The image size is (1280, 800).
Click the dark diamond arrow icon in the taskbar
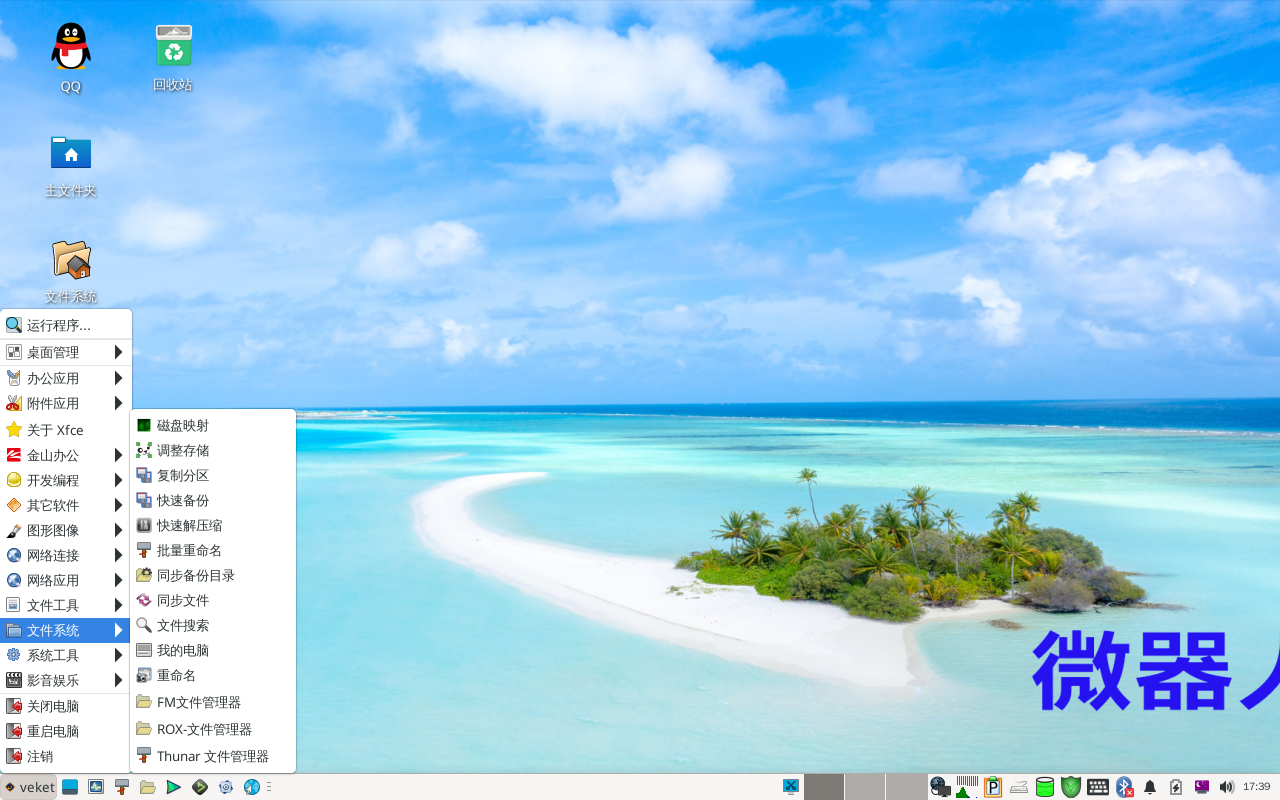click(200, 787)
